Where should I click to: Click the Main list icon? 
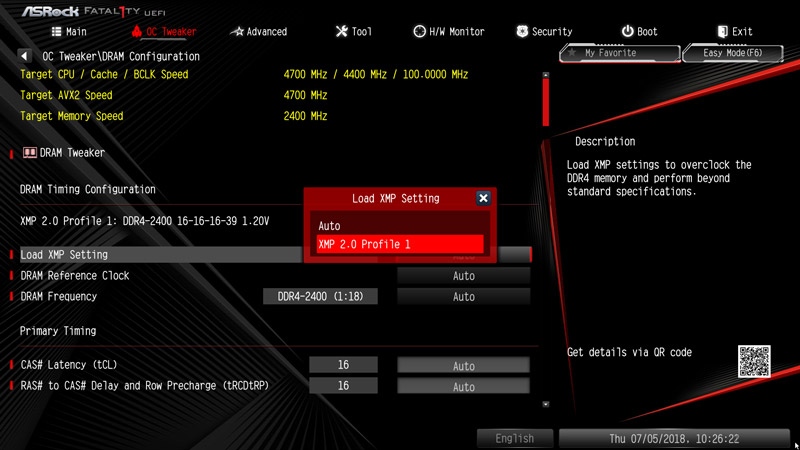click(57, 32)
